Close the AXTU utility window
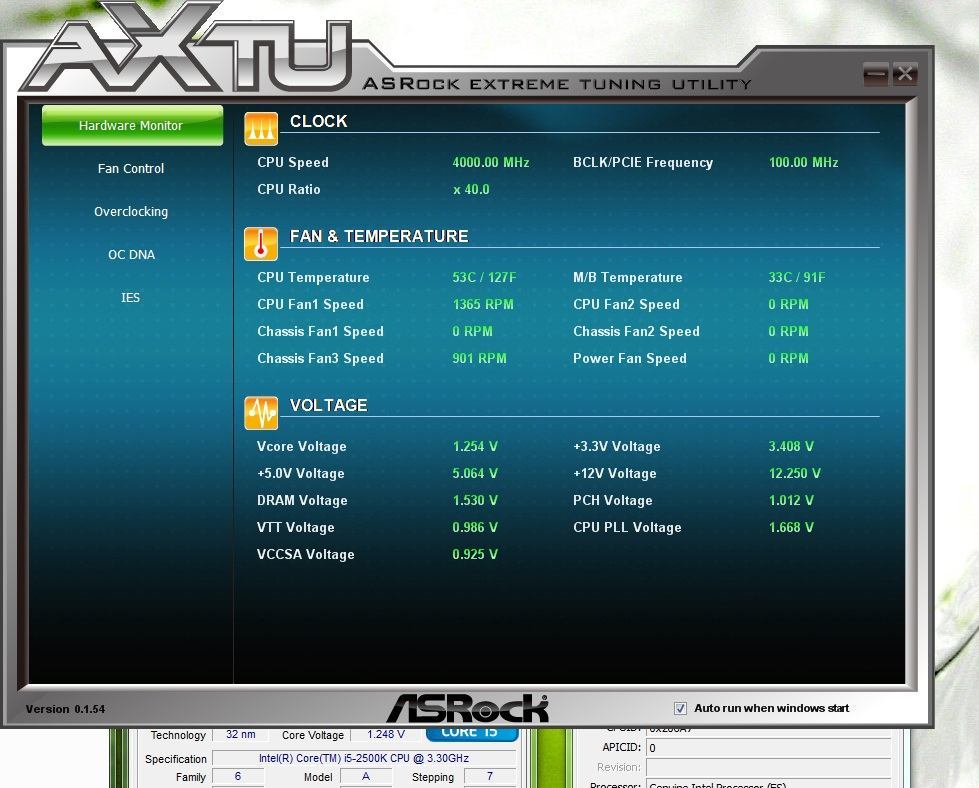 (905, 74)
